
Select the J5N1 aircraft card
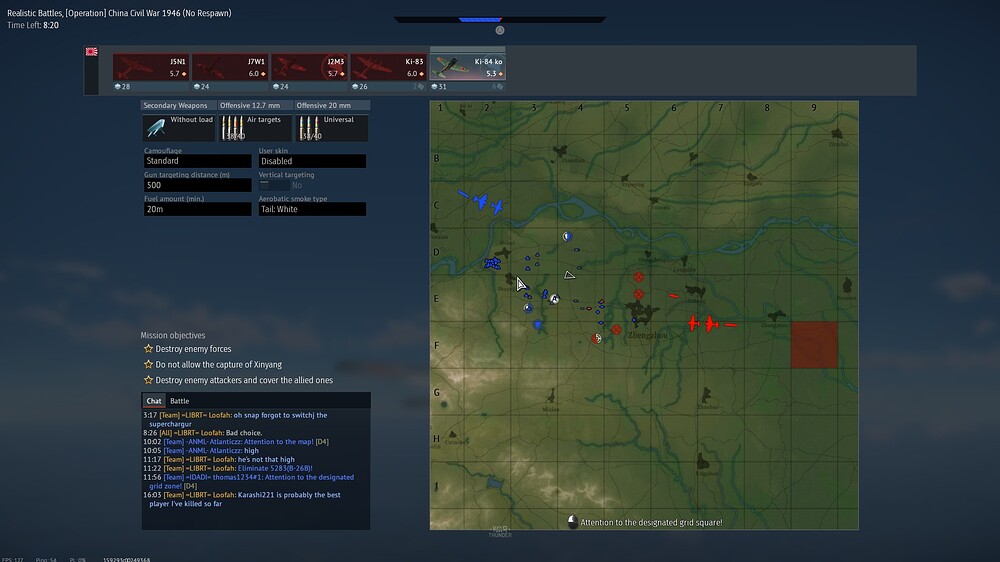[x=151, y=68]
